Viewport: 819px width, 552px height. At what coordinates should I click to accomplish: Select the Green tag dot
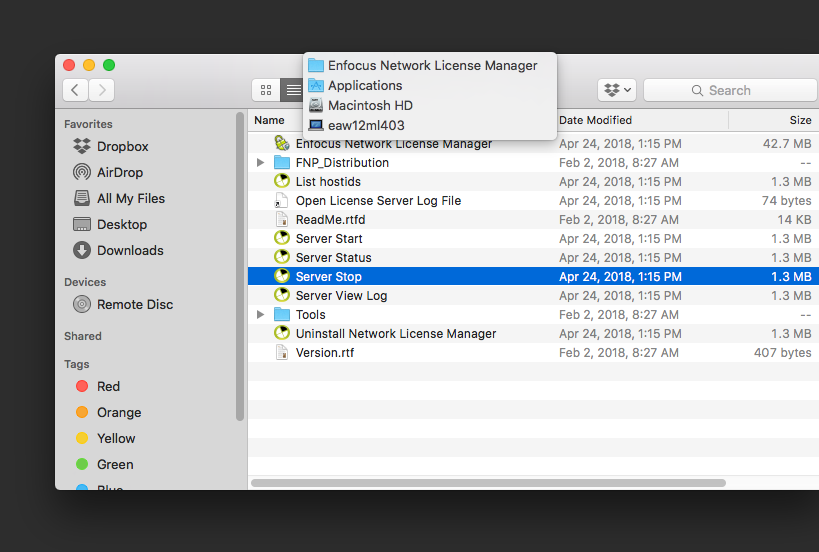[82, 464]
